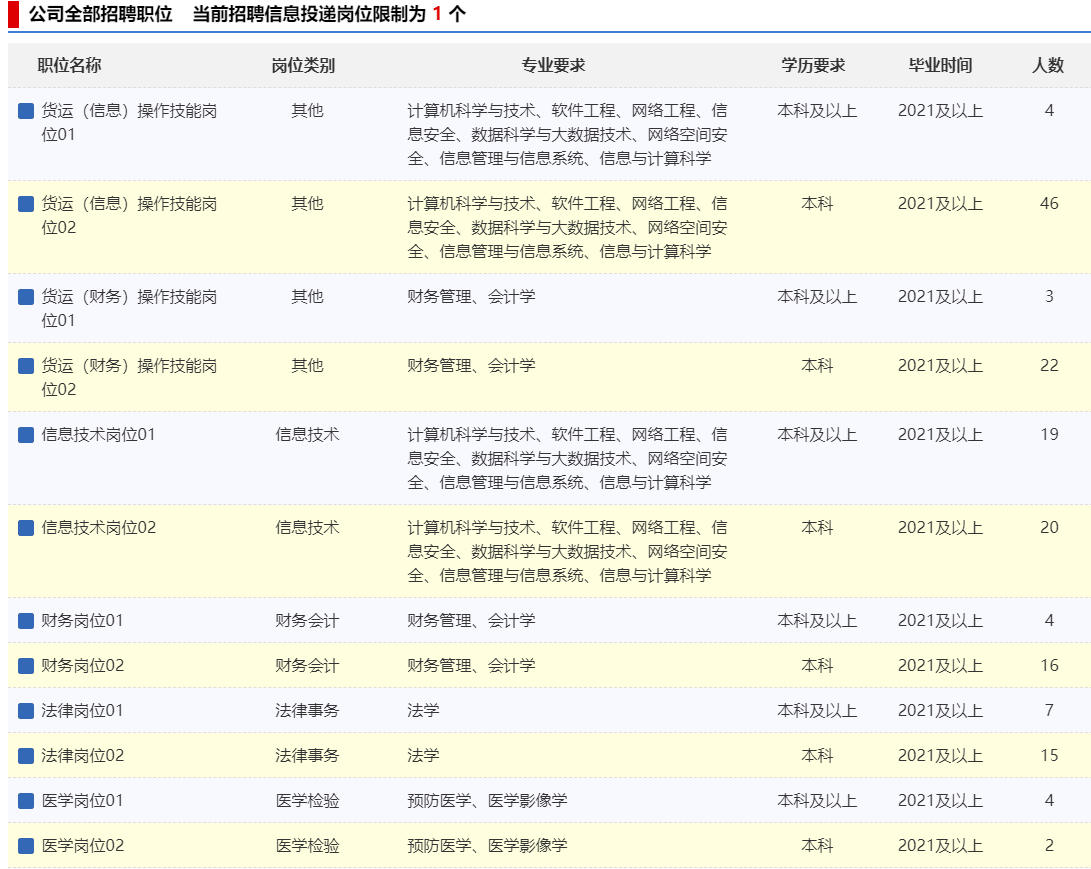Click the 职位名称 column header

69,65
